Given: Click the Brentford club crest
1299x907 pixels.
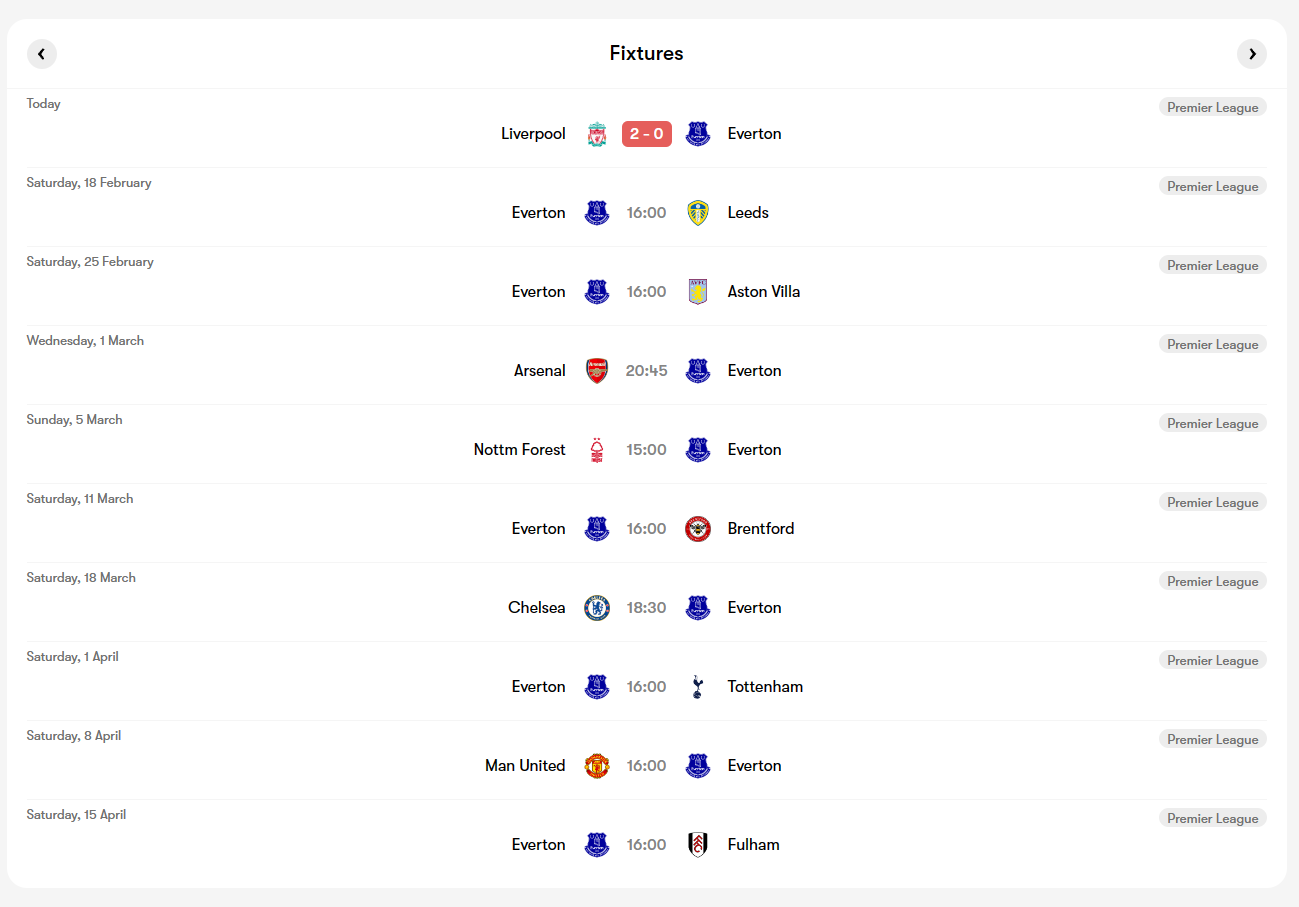Looking at the screenshot, I should click(x=698, y=529).
